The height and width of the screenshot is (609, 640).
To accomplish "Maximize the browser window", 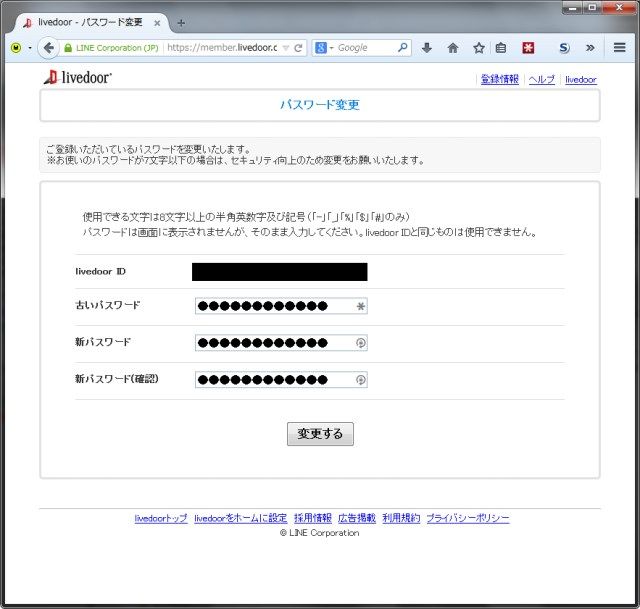I will tap(592, 8).
